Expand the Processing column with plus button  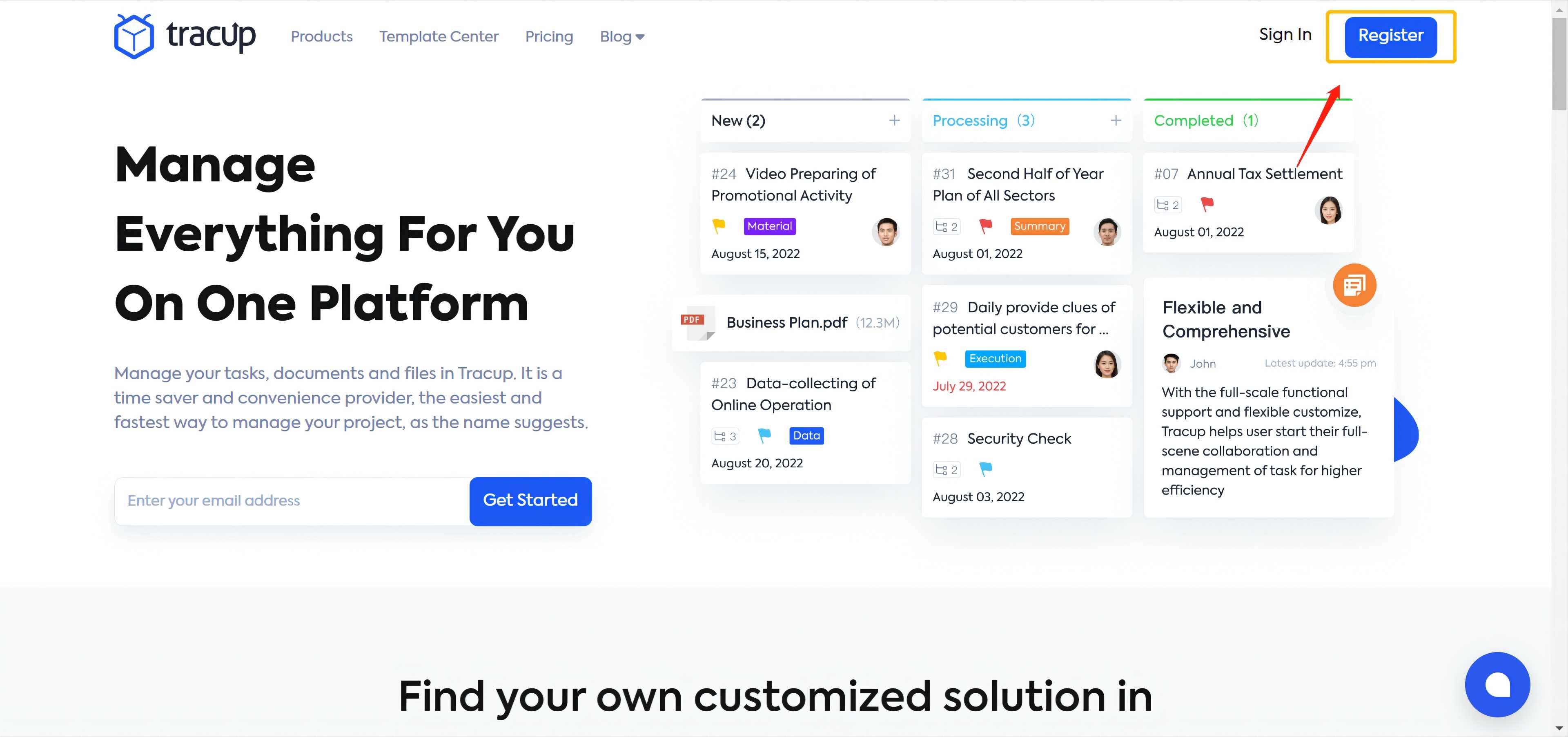tap(1117, 121)
